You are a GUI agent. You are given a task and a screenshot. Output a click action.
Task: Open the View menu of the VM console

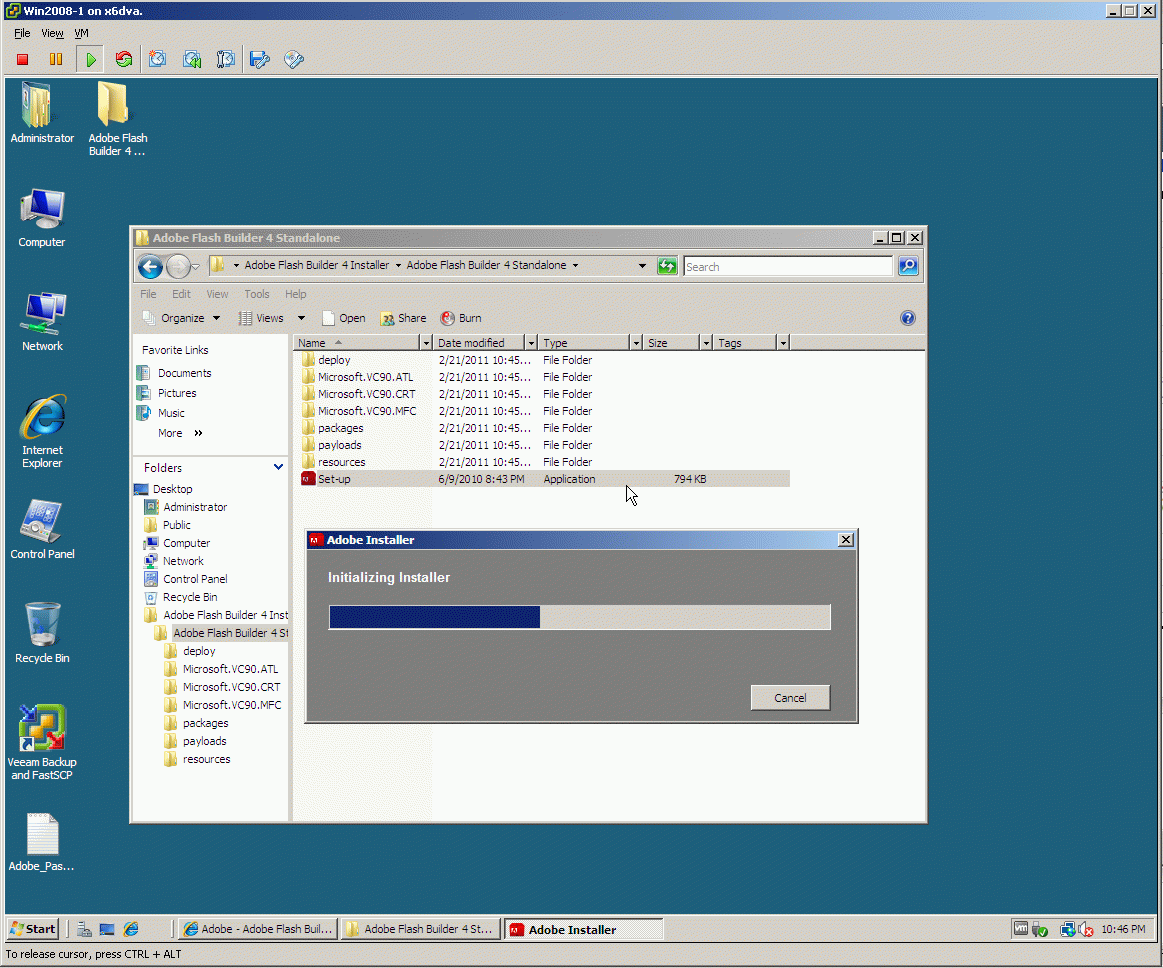point(52,33)
